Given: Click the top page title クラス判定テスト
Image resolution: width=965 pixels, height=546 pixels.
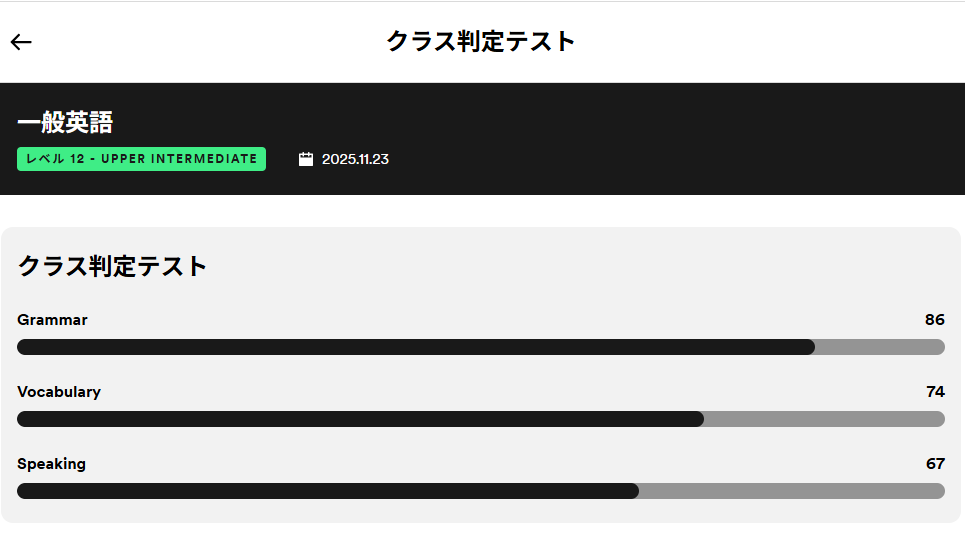Looking at the screenshot, I should [481, 42].
